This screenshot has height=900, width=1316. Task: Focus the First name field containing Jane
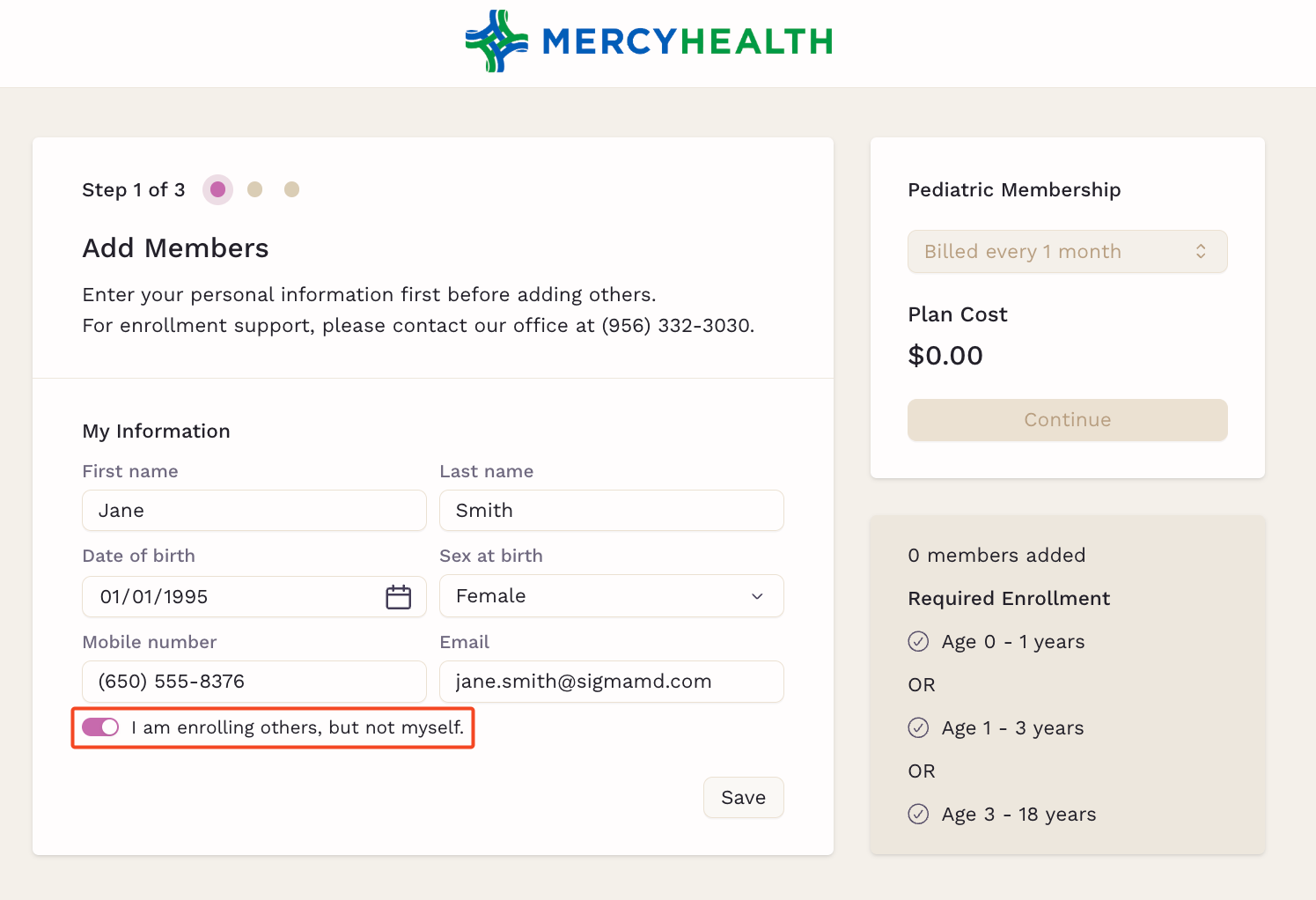(254, 511)
